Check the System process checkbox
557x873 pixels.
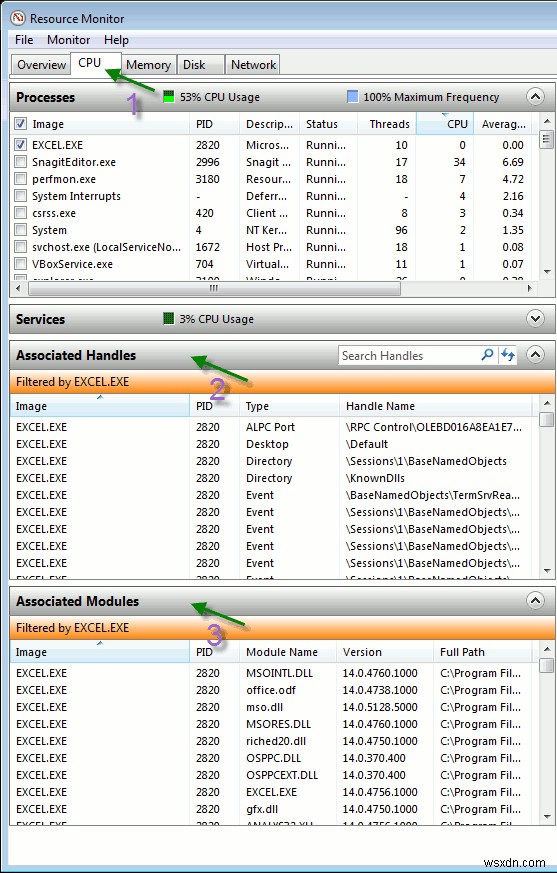pyautogui.click(x=21, y=230)
